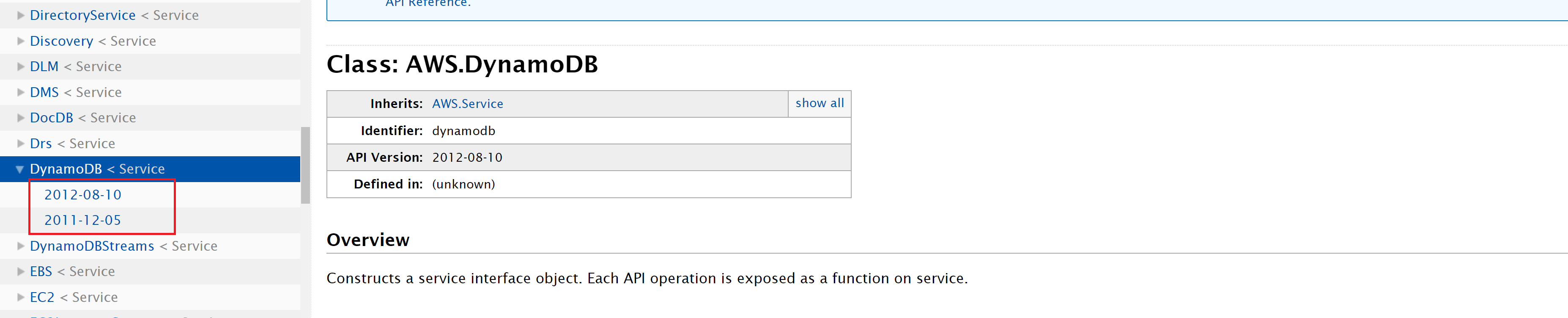
Task: Select the DynamoDB sidebar entry
Action: (x=150, y=169)
